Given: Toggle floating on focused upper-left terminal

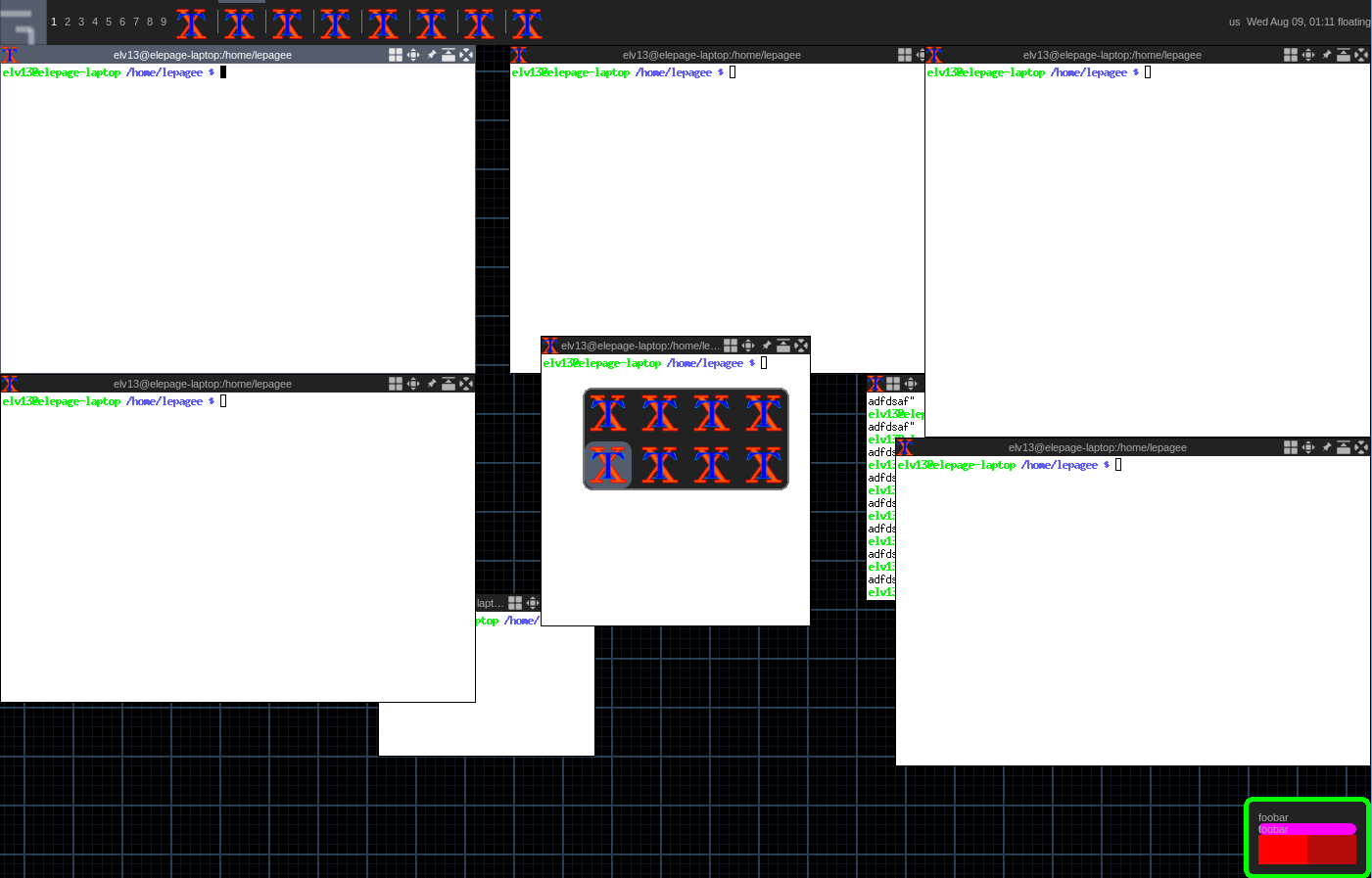Looking at the screenshot, I should click(396, 55).
